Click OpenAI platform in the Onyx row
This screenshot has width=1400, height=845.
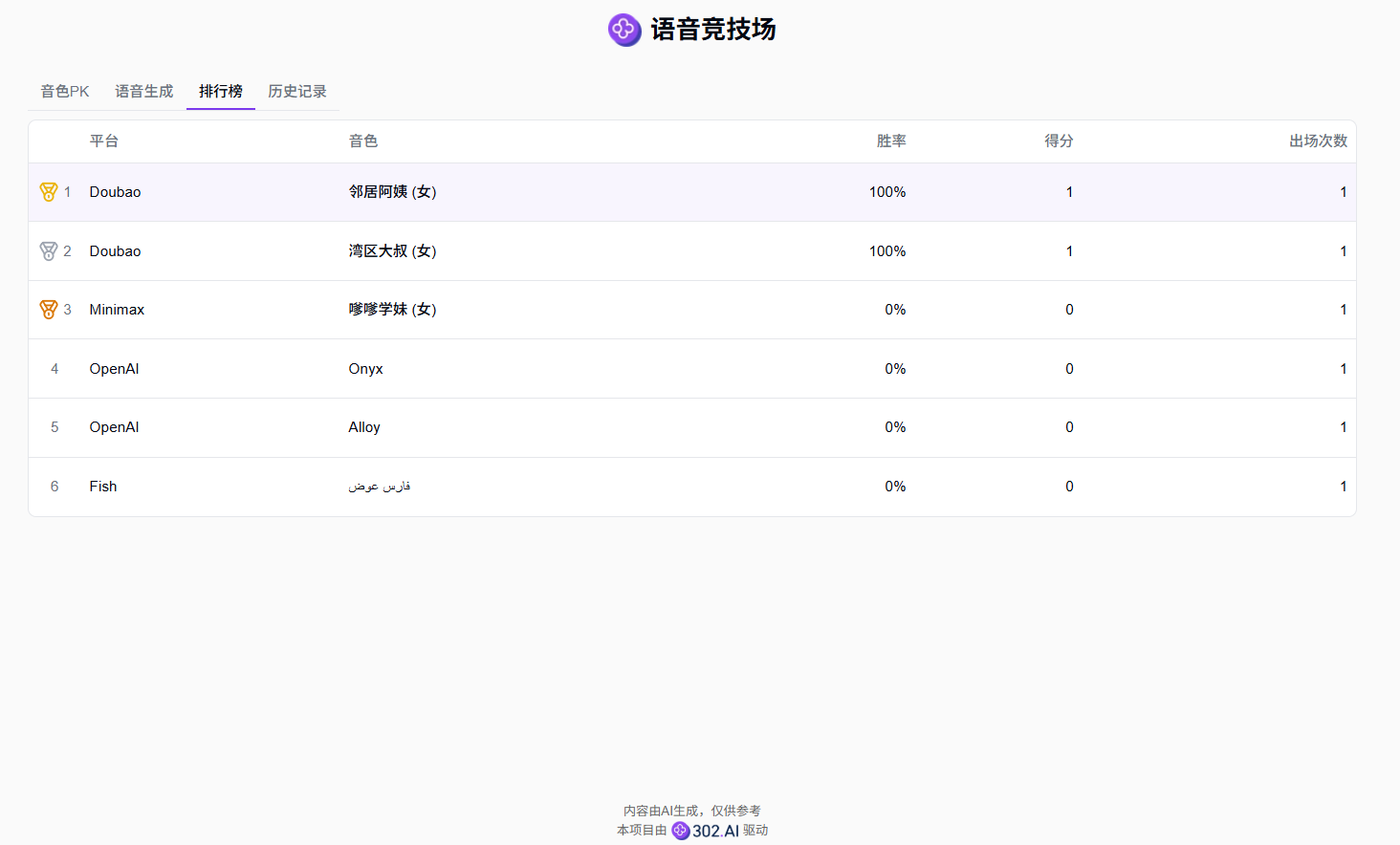coord(115,369)
